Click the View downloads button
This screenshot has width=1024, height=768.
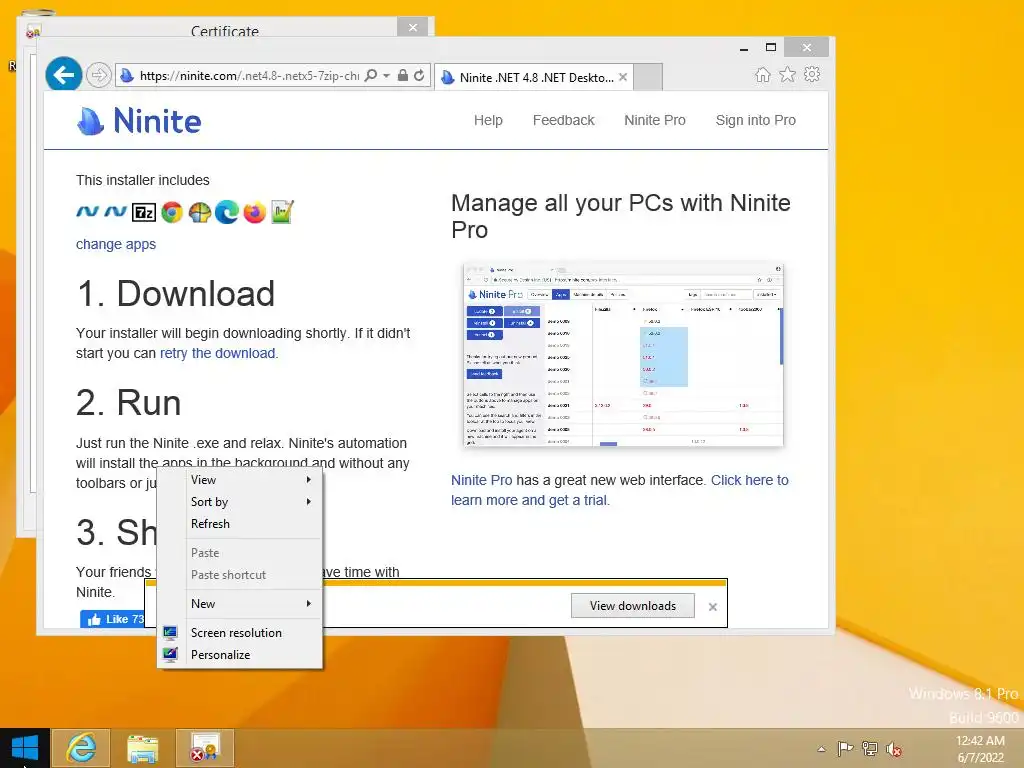point(633,606)
